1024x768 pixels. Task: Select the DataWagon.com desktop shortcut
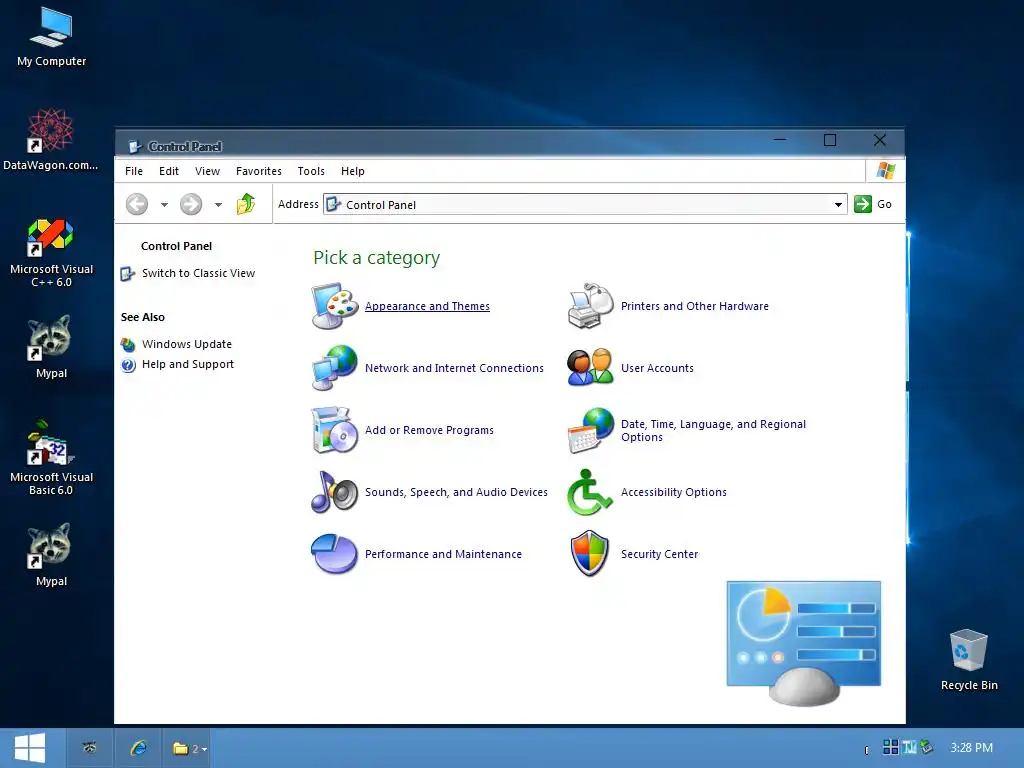[51, 140]
